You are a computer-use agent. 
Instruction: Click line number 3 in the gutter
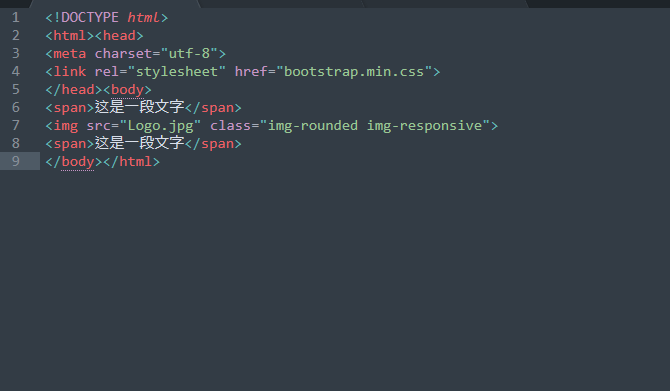(x=16, y=53)
